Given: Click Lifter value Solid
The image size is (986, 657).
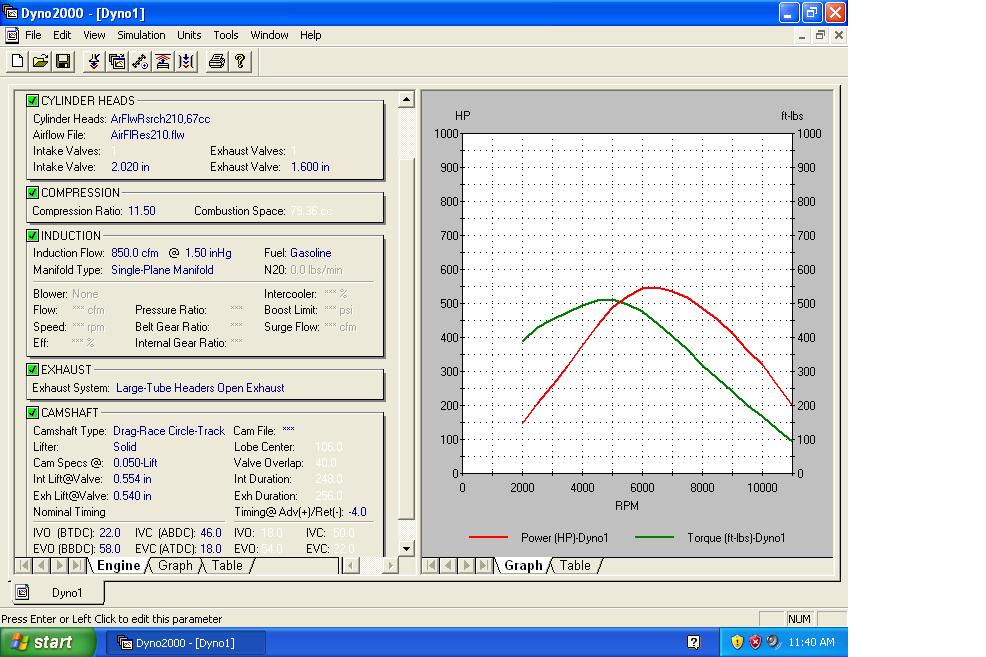Looking at the screenshot, I should point(125,447).
